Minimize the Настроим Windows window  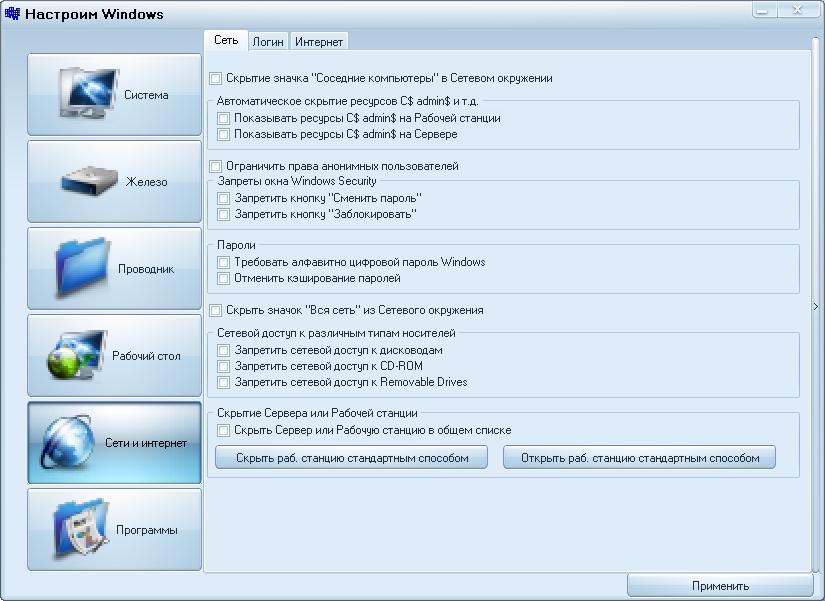pos(763,9)
